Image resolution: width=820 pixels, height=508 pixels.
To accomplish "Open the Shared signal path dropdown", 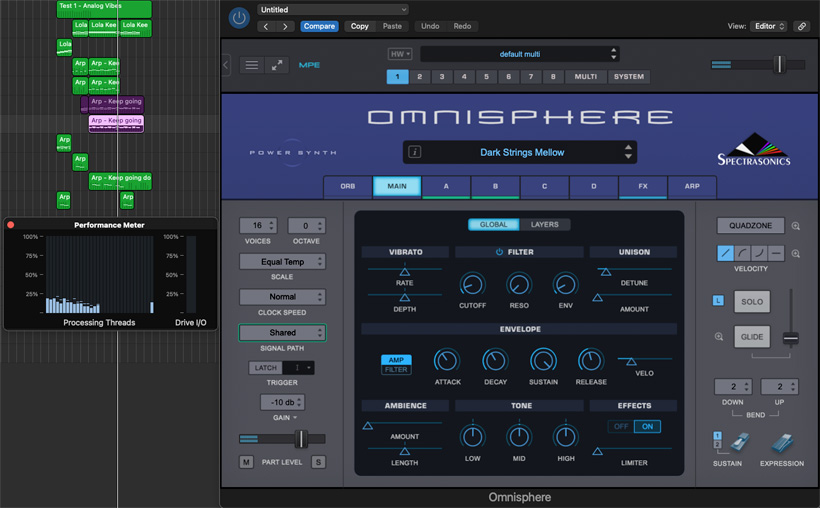I will 282,333.
